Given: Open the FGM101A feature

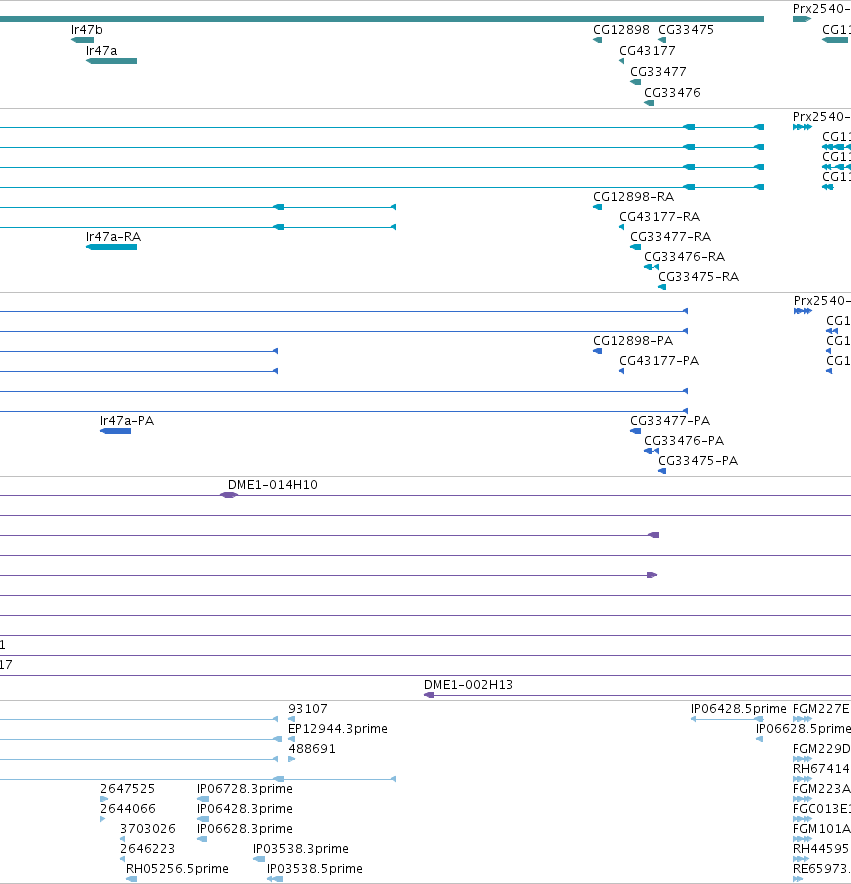Looking at the screenshot, I should coord(802,839).
